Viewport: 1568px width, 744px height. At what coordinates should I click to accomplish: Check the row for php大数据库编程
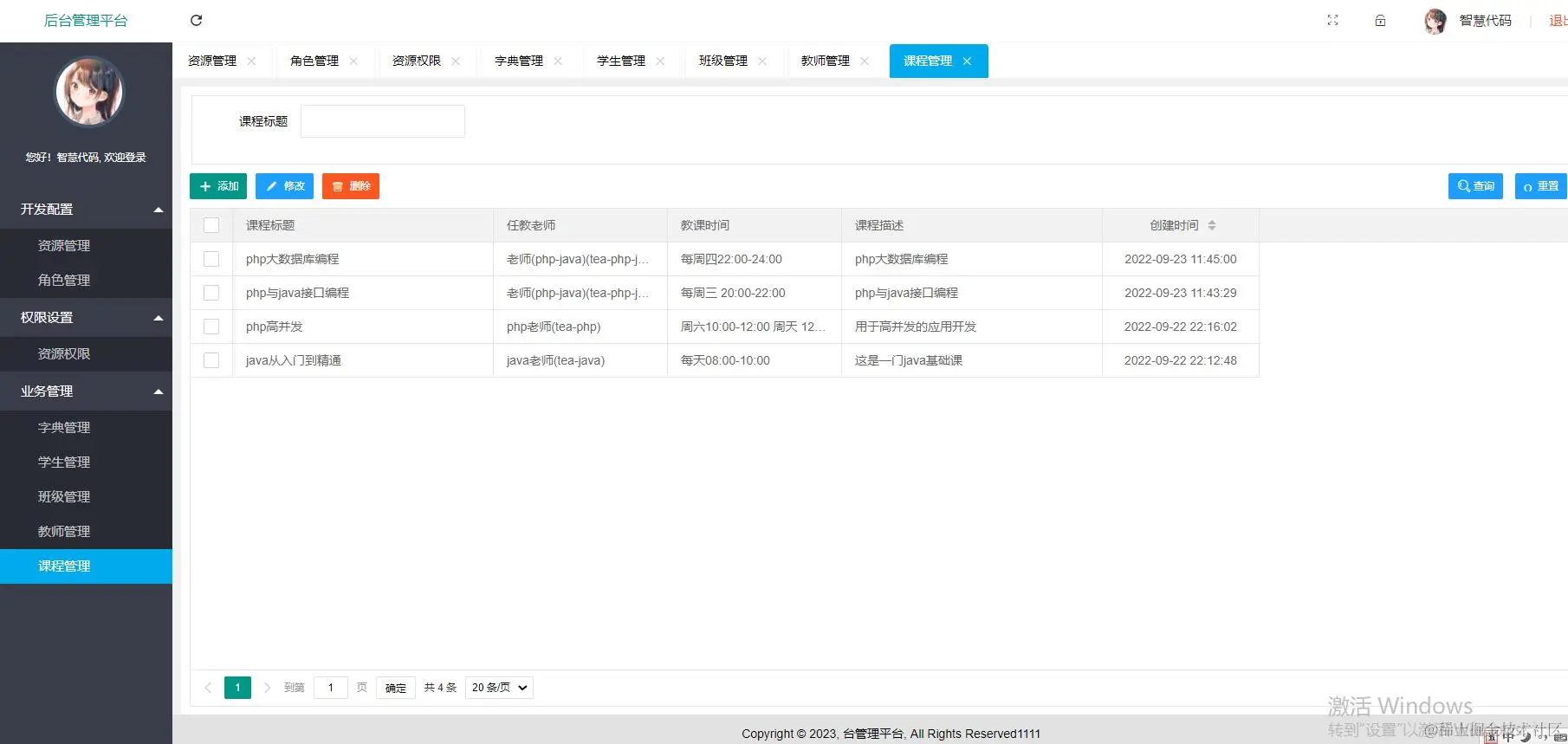click(211, 259)
